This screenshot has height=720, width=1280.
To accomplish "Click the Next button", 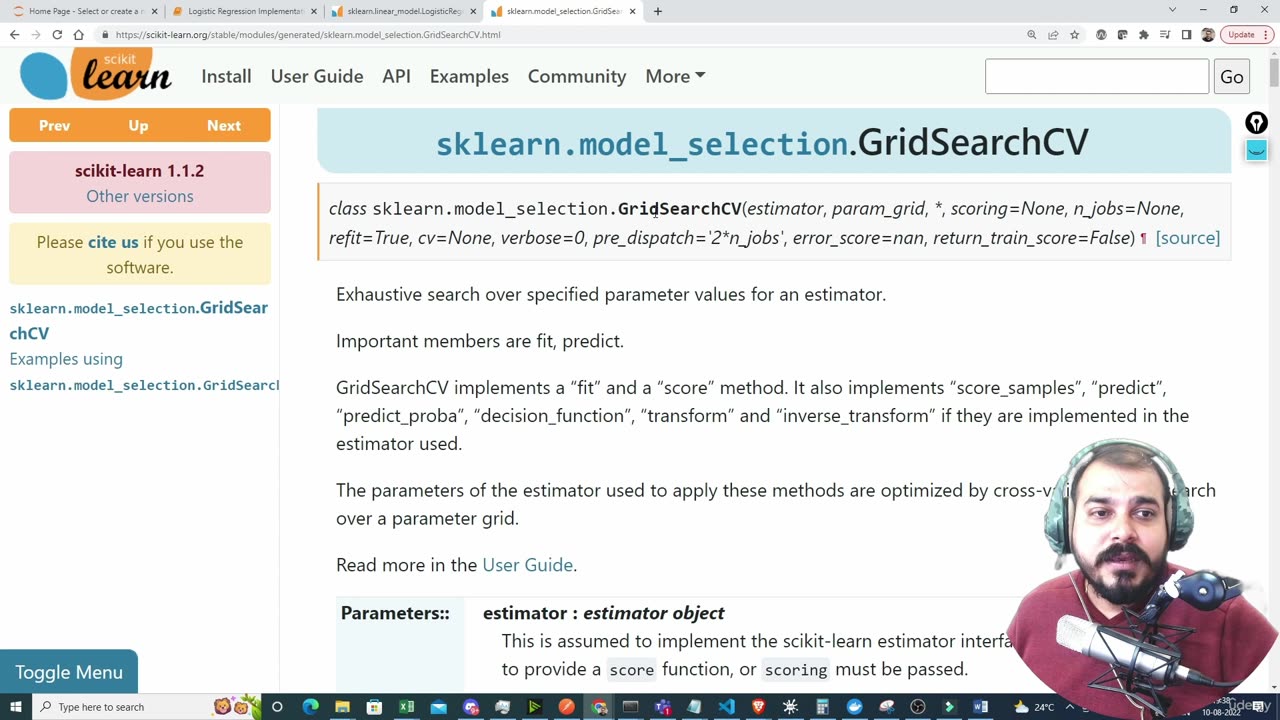I will [x=224, y=125].
